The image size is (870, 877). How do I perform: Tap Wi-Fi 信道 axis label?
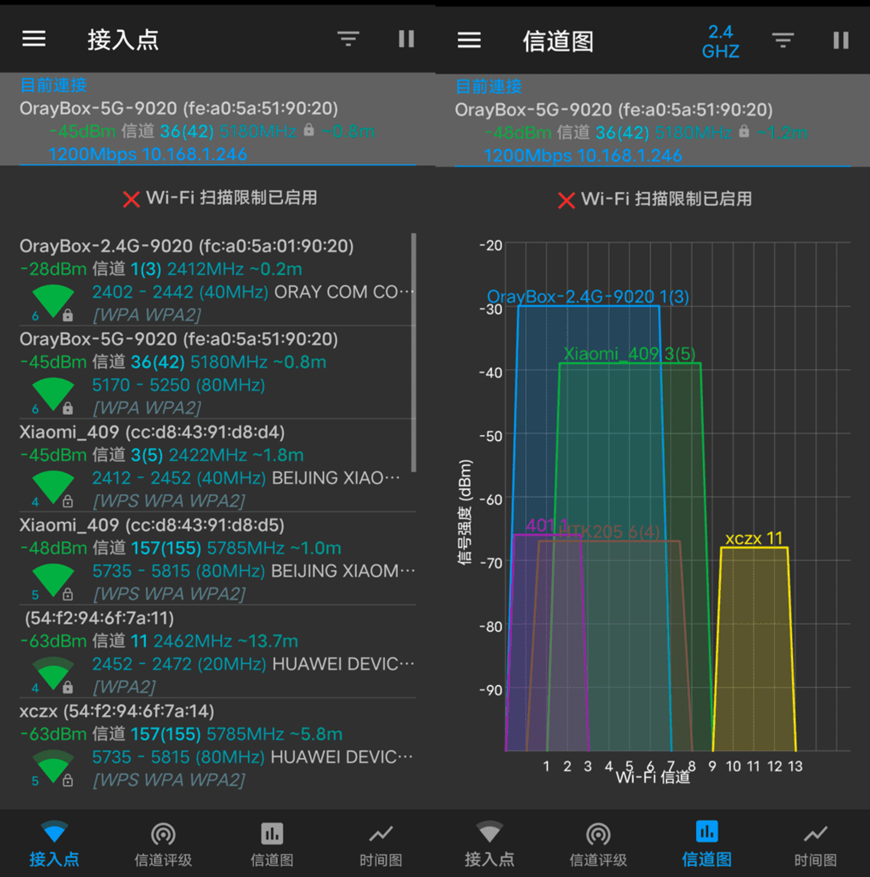(x=653, y=777)
